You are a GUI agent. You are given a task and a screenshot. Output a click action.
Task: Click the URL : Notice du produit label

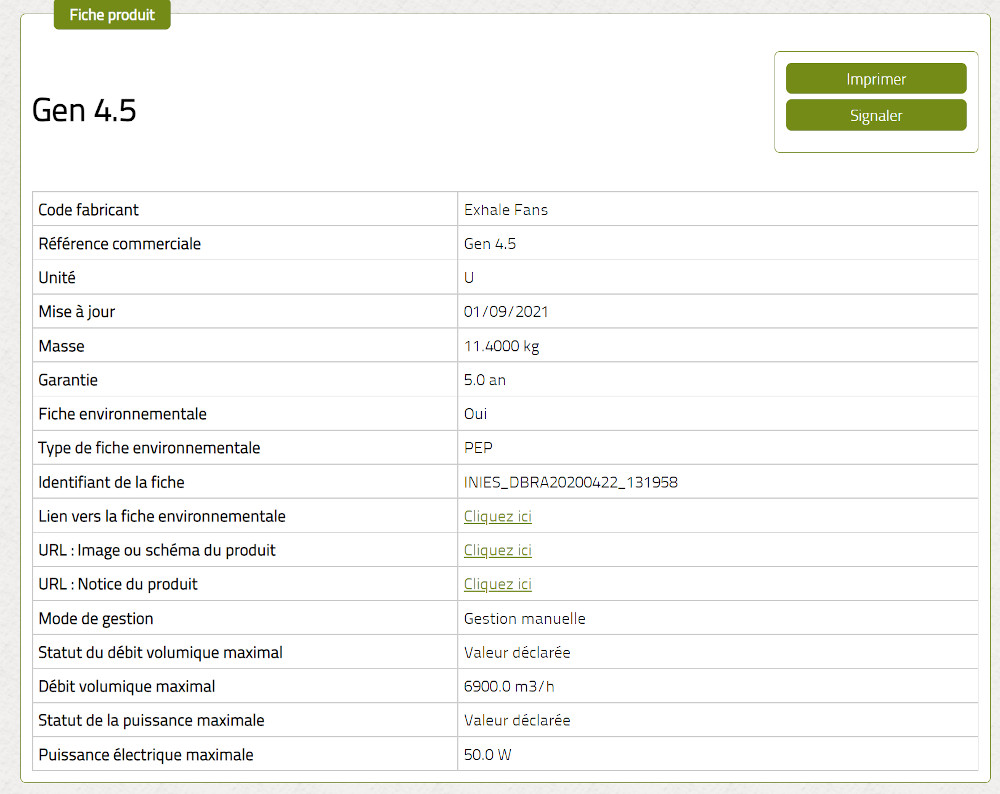coord(118,584)
